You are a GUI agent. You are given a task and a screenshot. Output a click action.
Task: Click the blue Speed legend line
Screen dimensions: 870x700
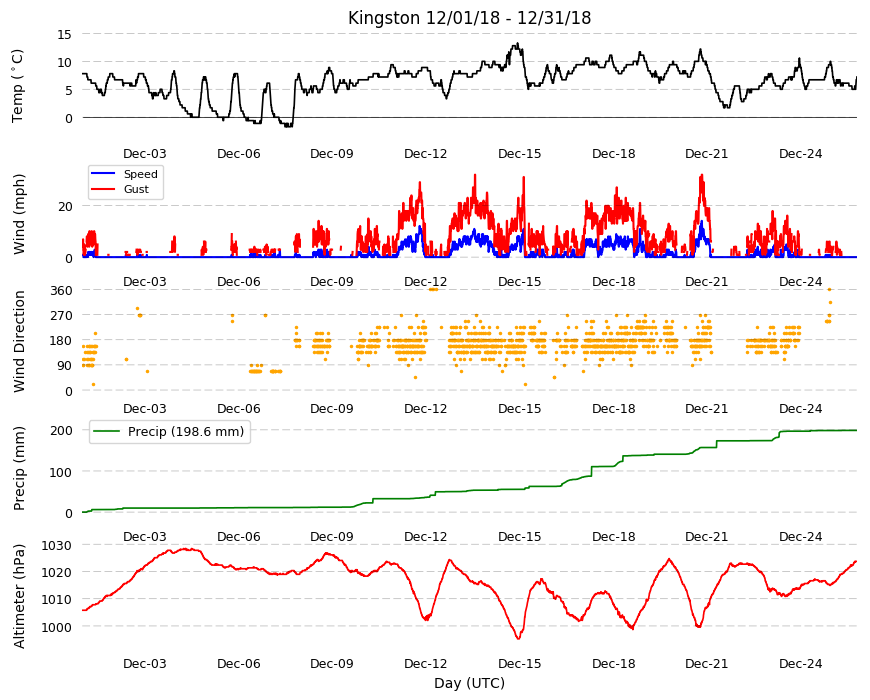pyautogui.click(x=103, y=174)
